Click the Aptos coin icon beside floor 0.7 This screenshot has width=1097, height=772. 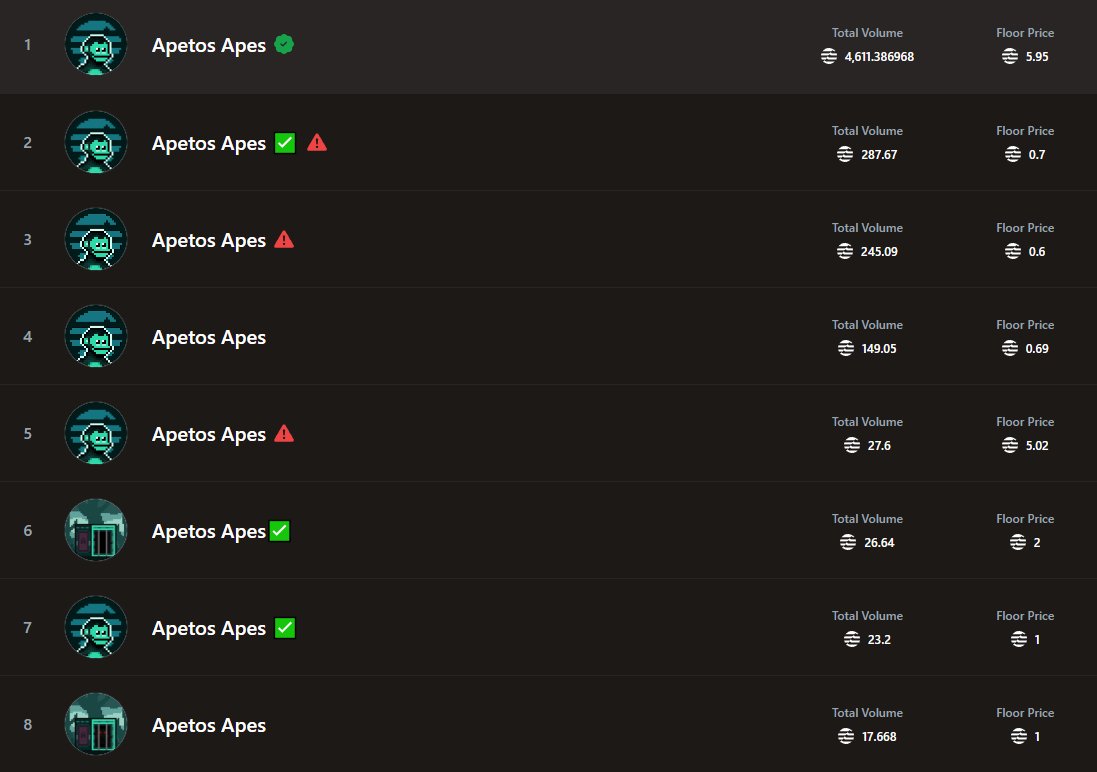pos(1013,155)
